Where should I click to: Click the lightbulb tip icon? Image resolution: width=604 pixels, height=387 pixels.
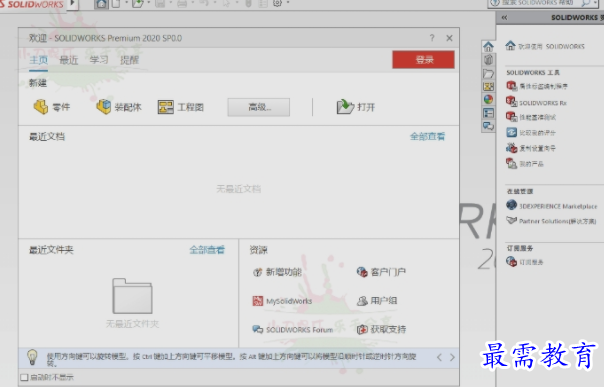32,357
